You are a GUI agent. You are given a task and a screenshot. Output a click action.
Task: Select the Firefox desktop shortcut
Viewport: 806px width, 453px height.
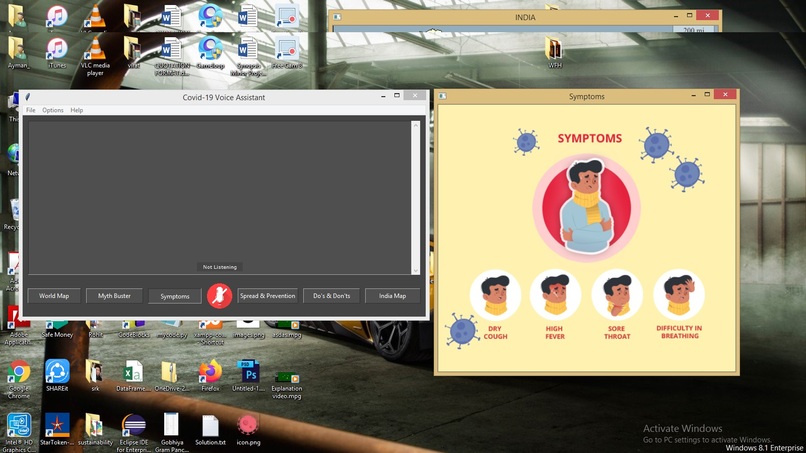(210, 376)
